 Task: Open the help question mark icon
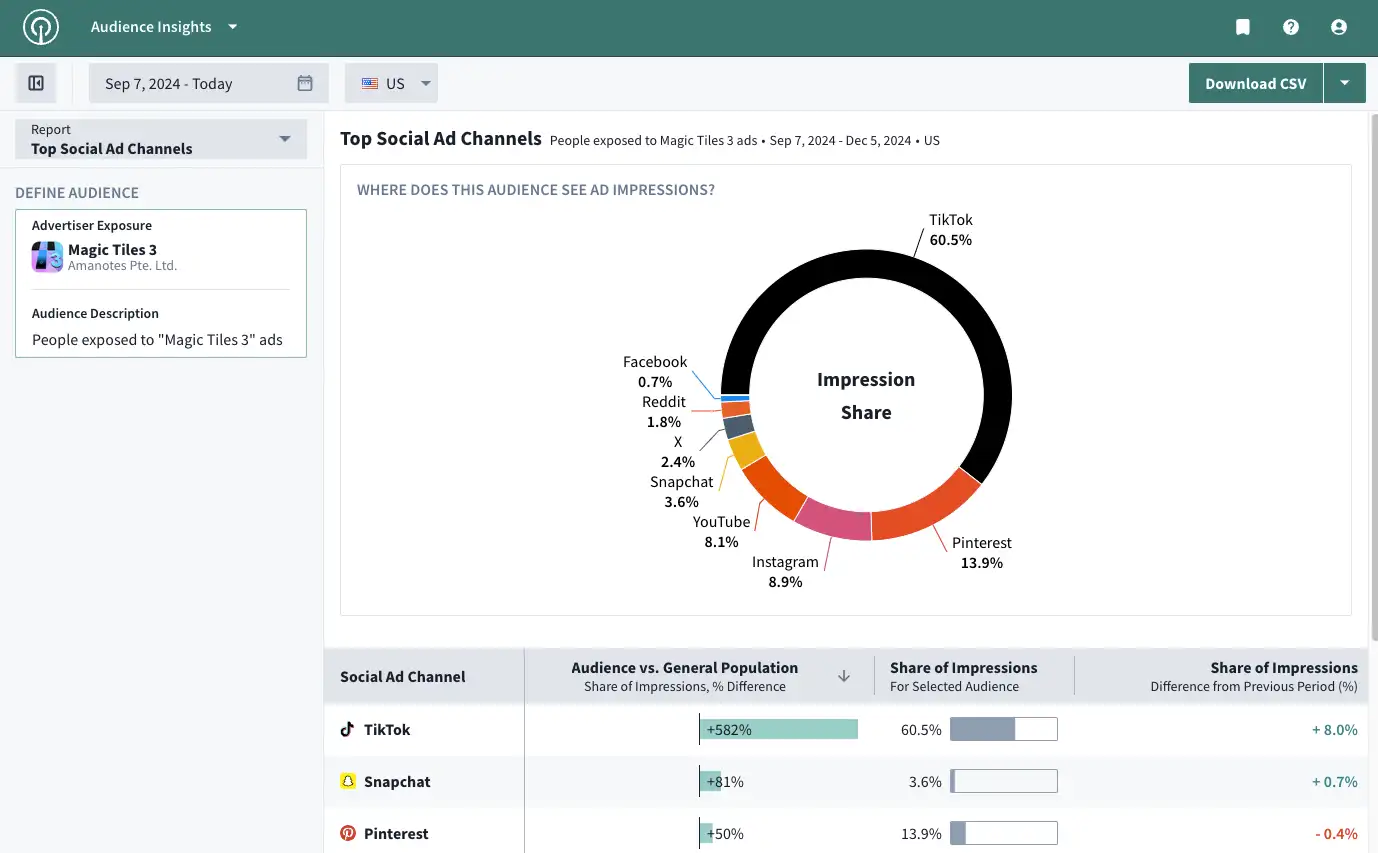point(1291,27)
